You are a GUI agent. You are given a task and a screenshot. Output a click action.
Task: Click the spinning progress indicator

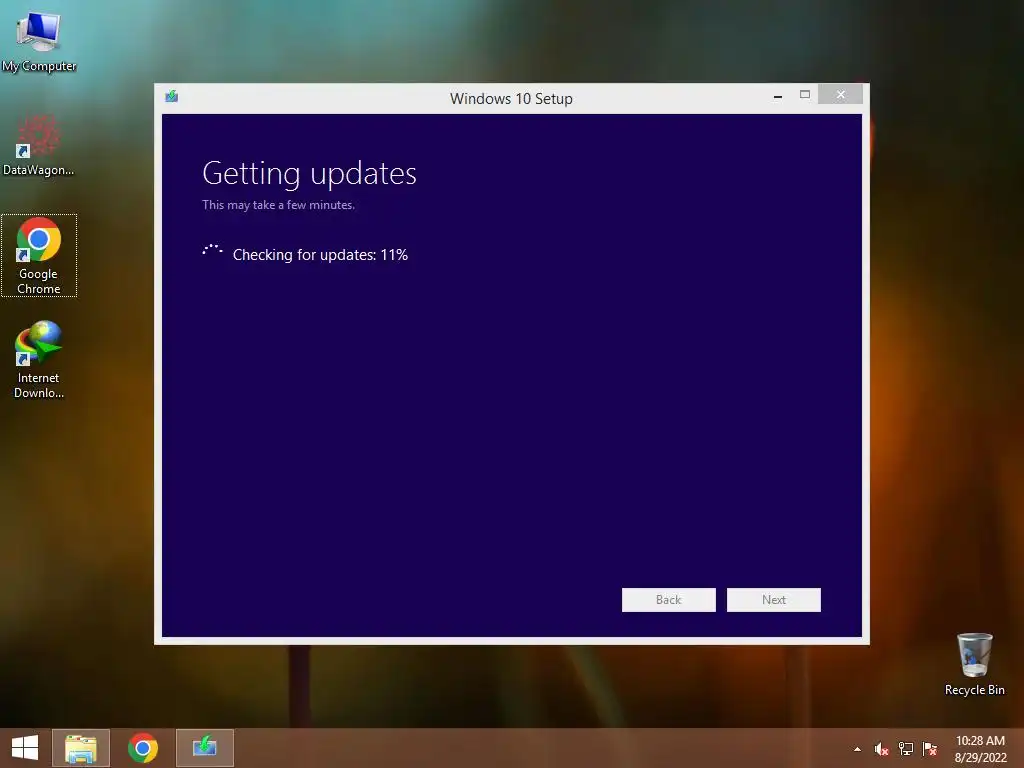(212, 251)
